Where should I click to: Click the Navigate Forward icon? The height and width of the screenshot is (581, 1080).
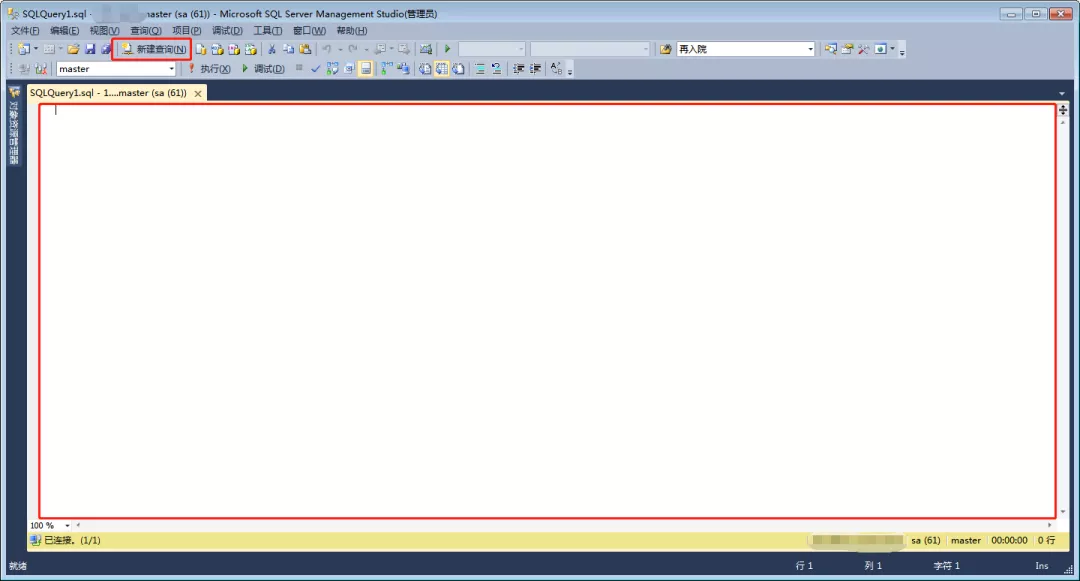tap(404, 49)
